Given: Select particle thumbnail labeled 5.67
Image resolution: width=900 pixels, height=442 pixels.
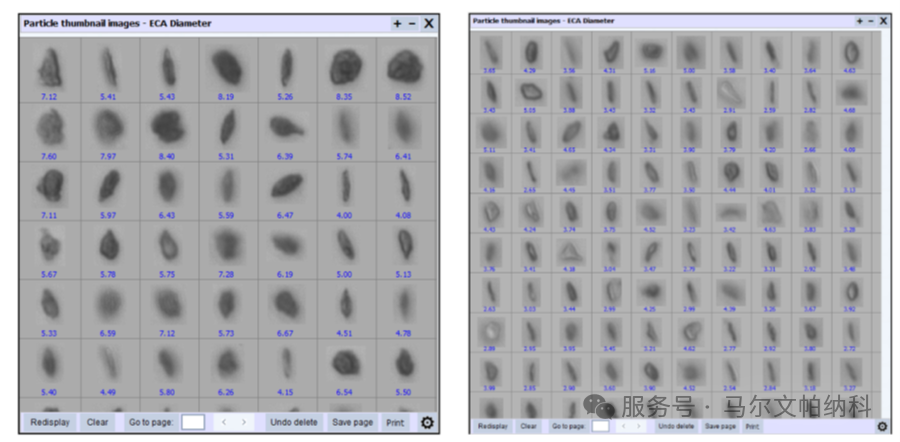Looking at the screenshot, I should tap(51, 246).
